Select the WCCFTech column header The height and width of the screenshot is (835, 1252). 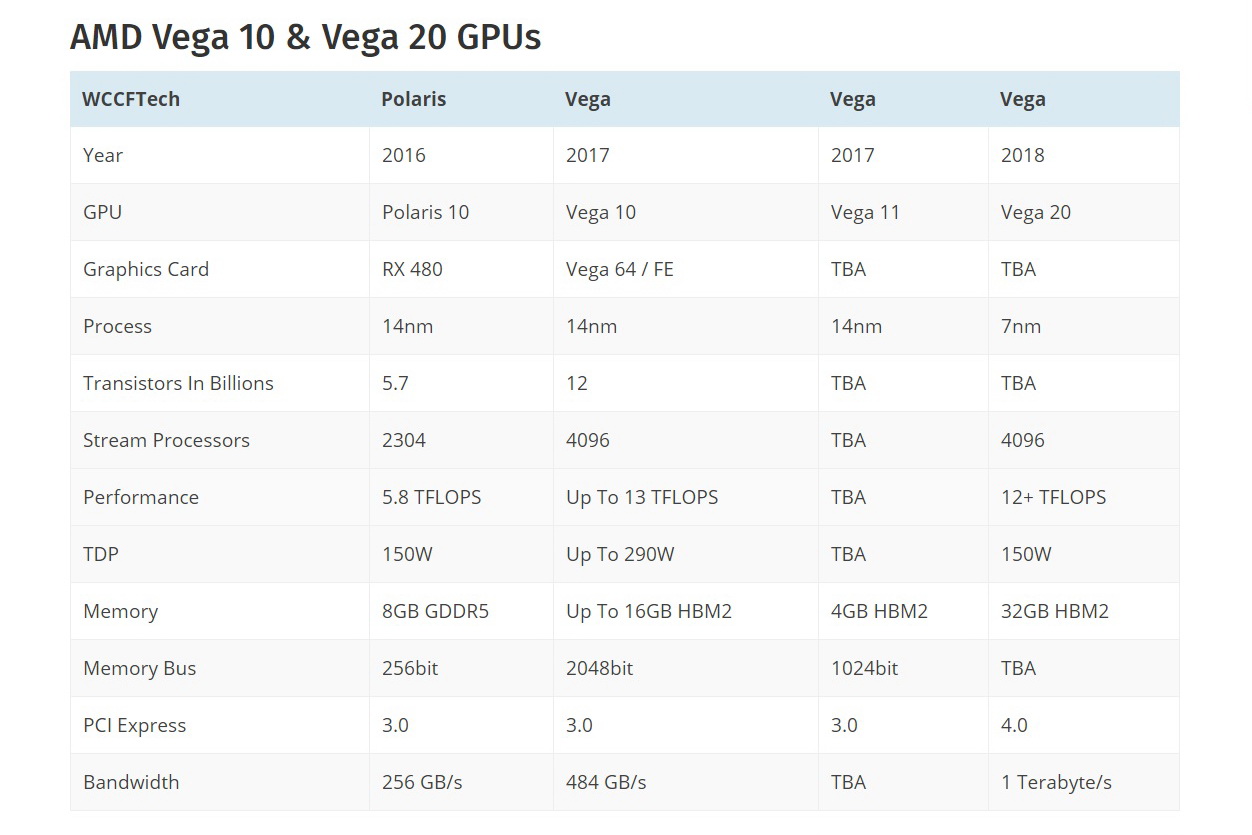[x=131, y=99]
